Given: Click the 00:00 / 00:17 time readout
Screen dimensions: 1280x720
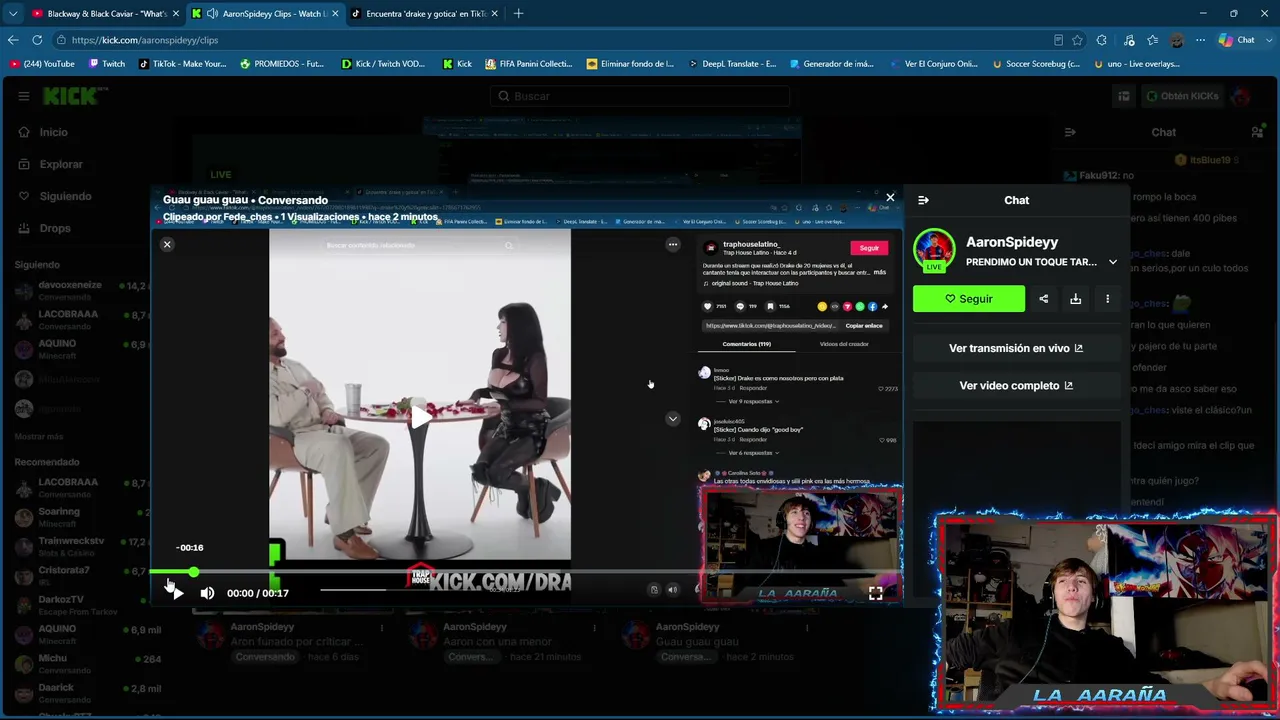Looking at the screenshot, I should click(x=258, y=593).
